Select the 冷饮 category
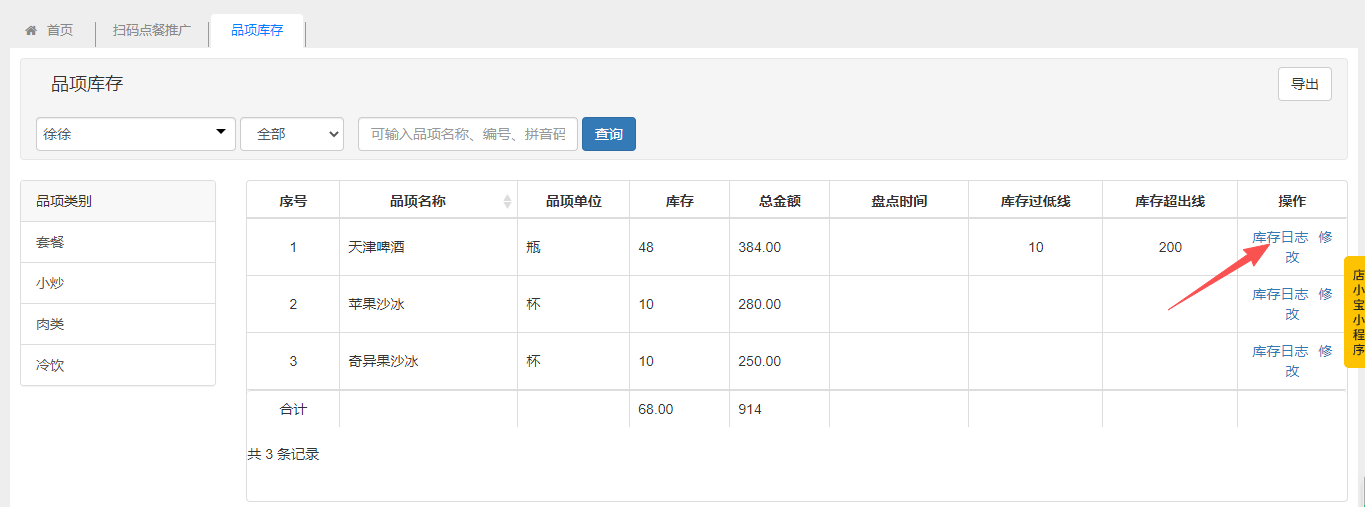This screenshot has width=1365, height=507. click(118, 365)
